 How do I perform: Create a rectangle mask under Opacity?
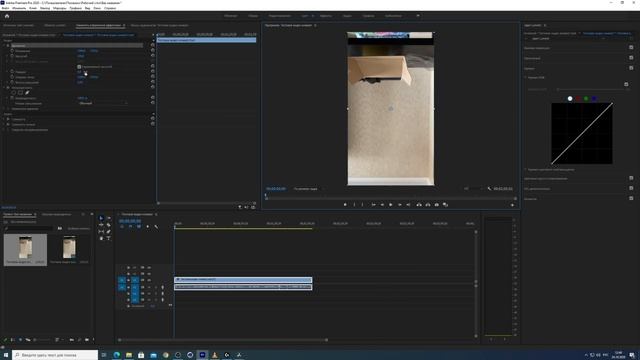(x=20, y=93)
